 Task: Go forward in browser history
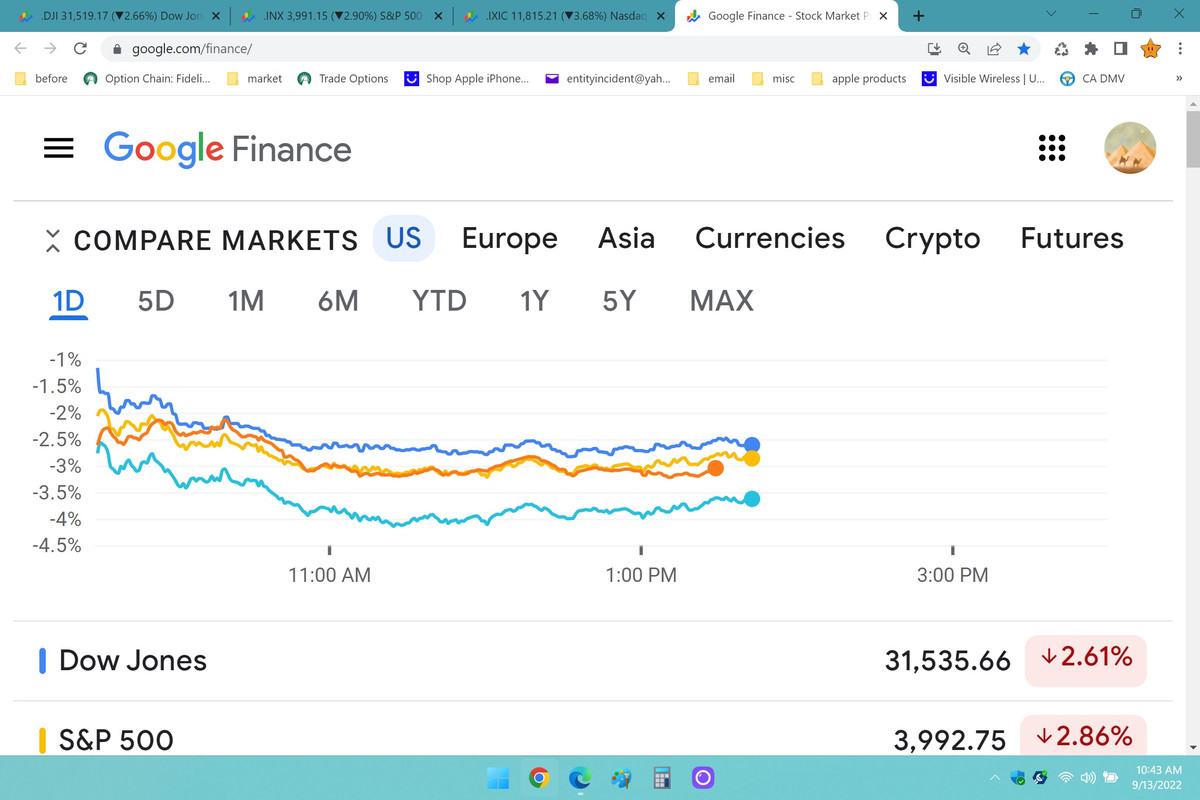pos(50,48)
